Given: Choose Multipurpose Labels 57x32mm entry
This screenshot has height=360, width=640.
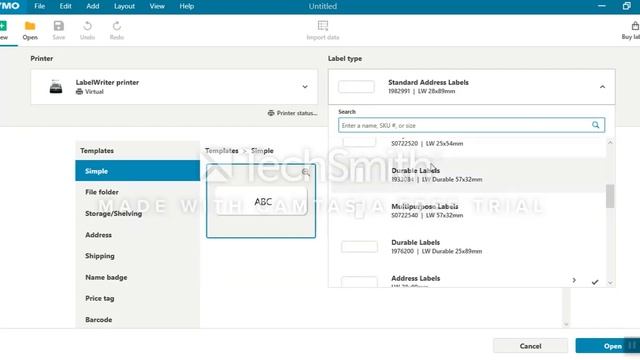Looking at the screenshot, I should pyautogui.click(x=468, y=211).
